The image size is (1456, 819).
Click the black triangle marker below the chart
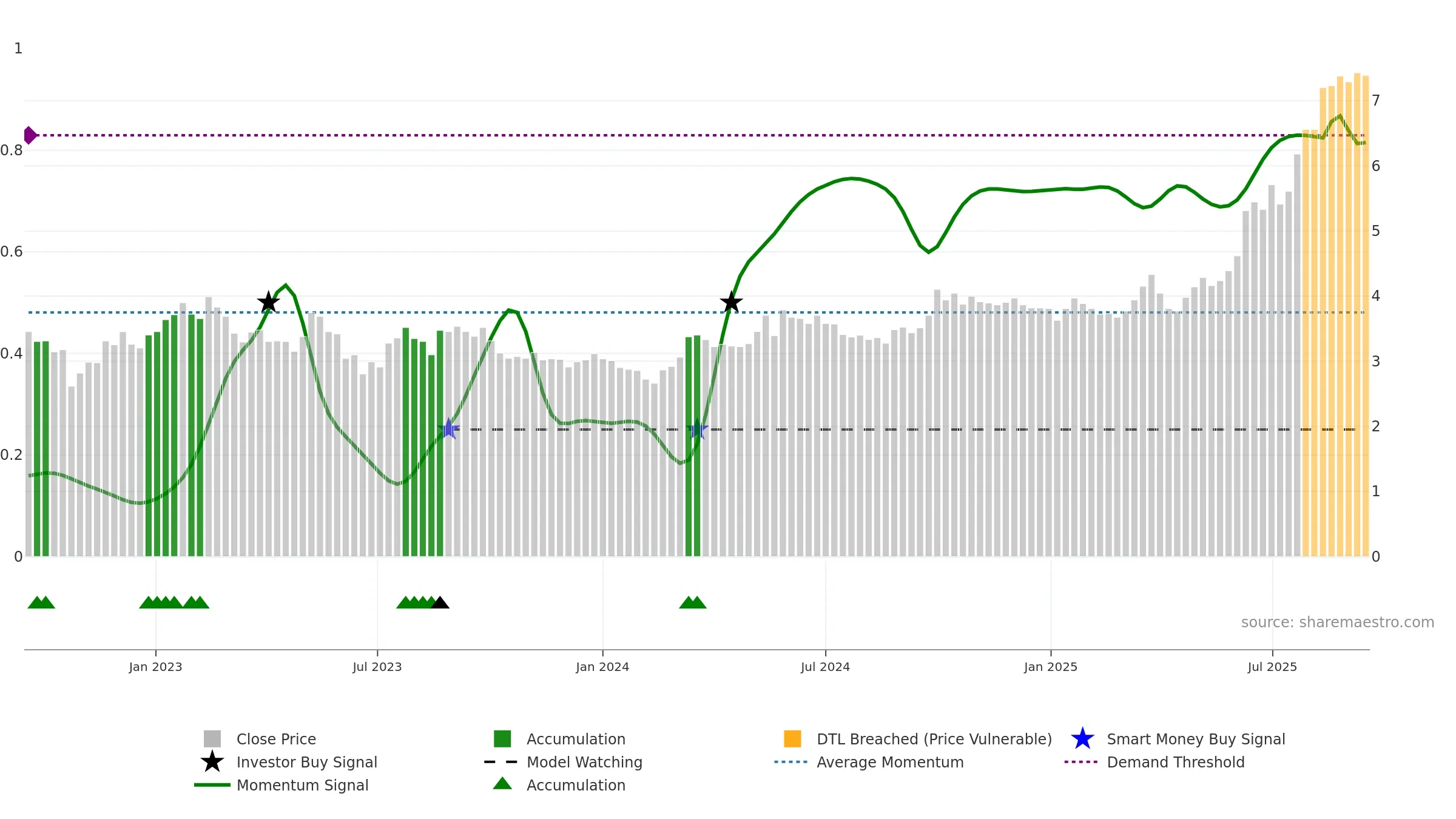[x=440, y=603]
